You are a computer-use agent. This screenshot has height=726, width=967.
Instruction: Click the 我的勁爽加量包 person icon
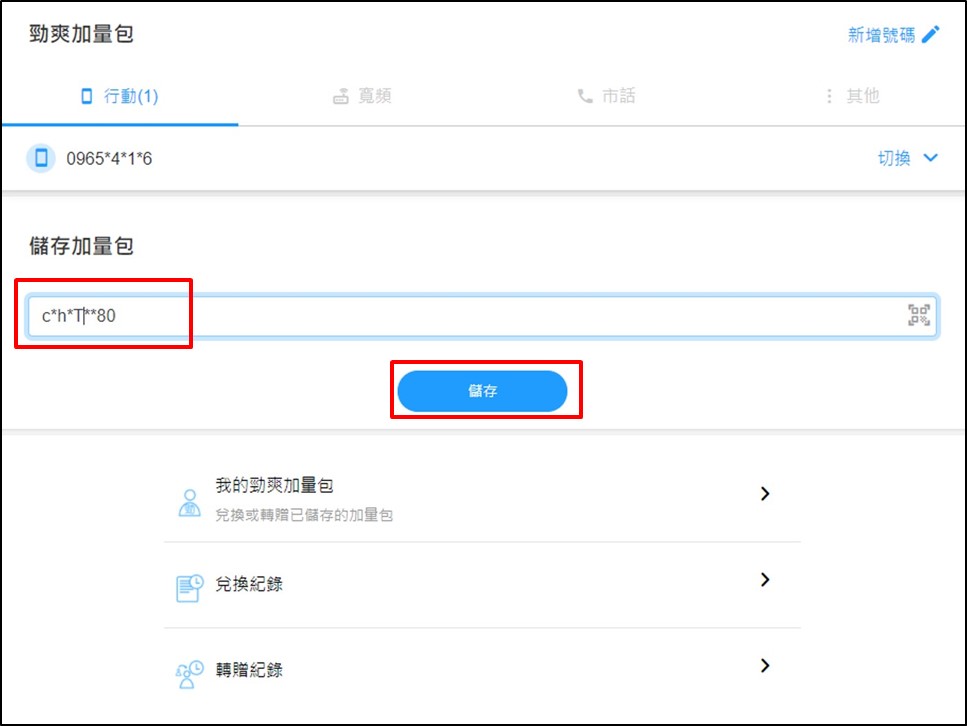(189, 501)
